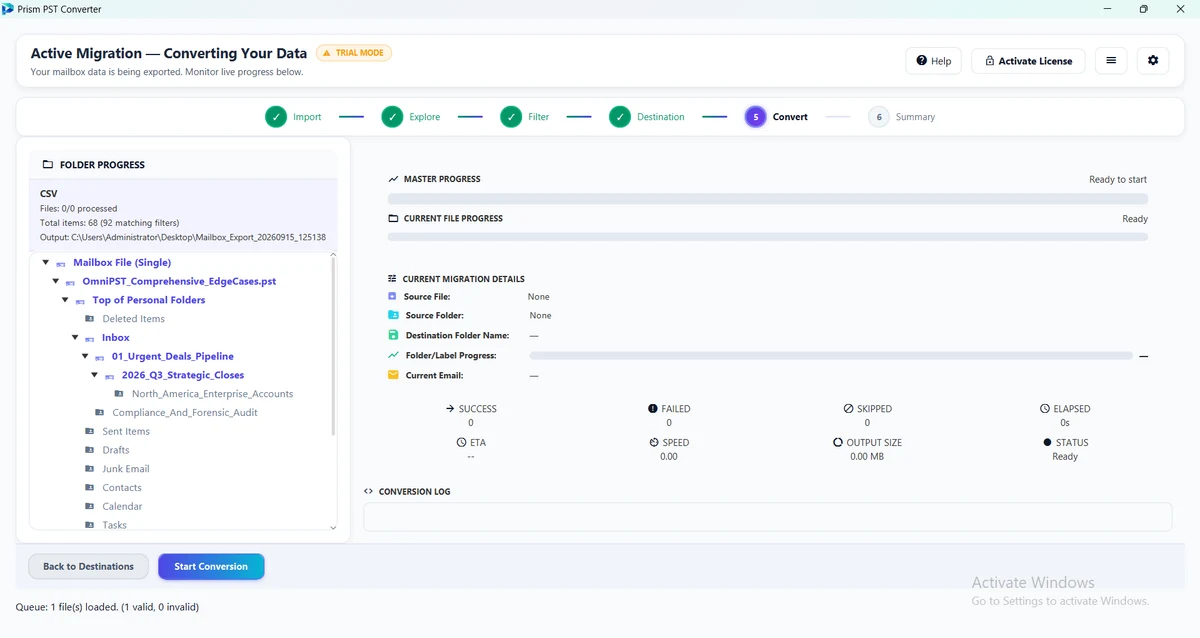1200x638 pixels.
Task: Click the CSV output path text
Action: pyautogui.click(x=183, y=238)
